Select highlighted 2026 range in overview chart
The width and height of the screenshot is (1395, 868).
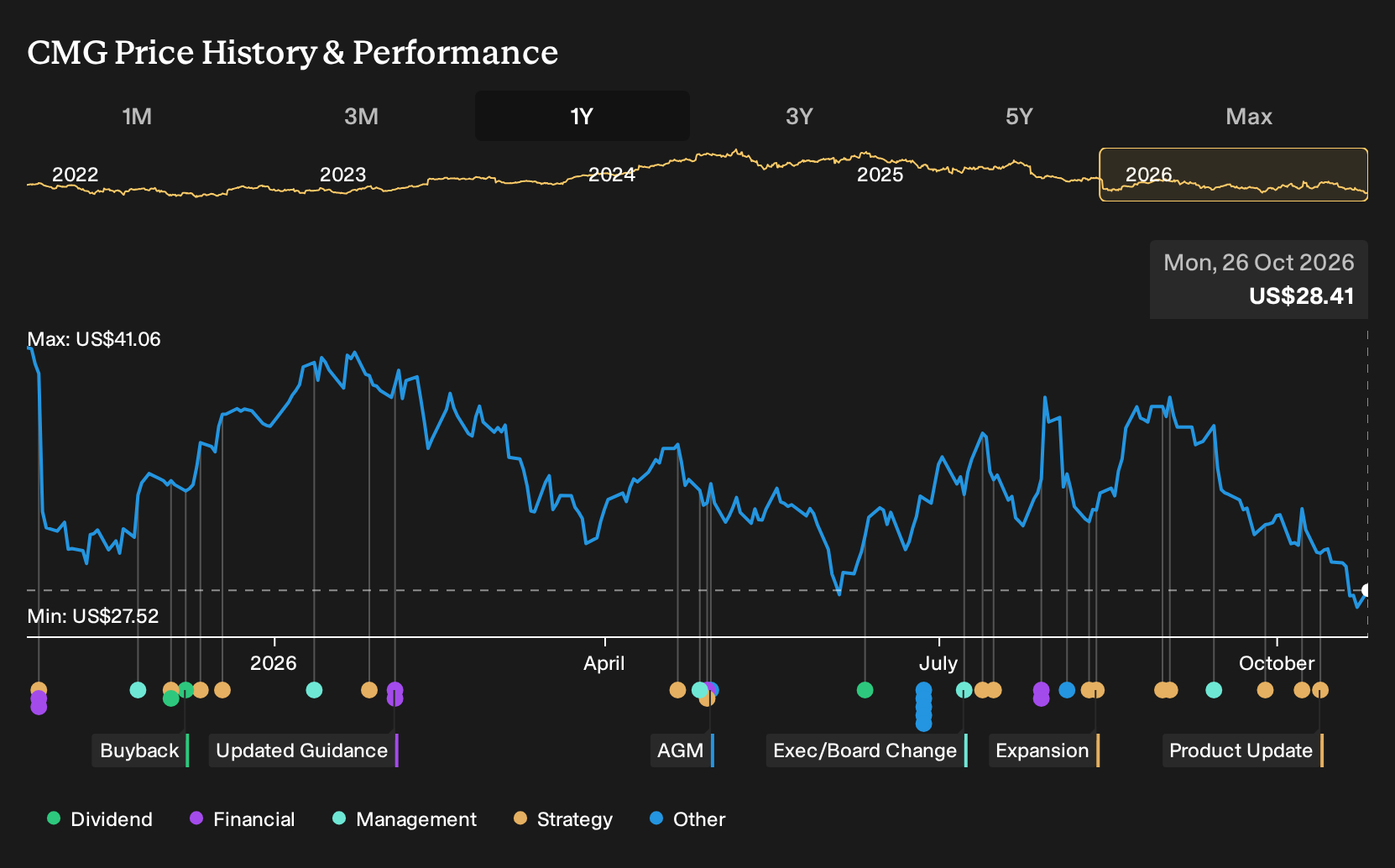click(1234, 175)
